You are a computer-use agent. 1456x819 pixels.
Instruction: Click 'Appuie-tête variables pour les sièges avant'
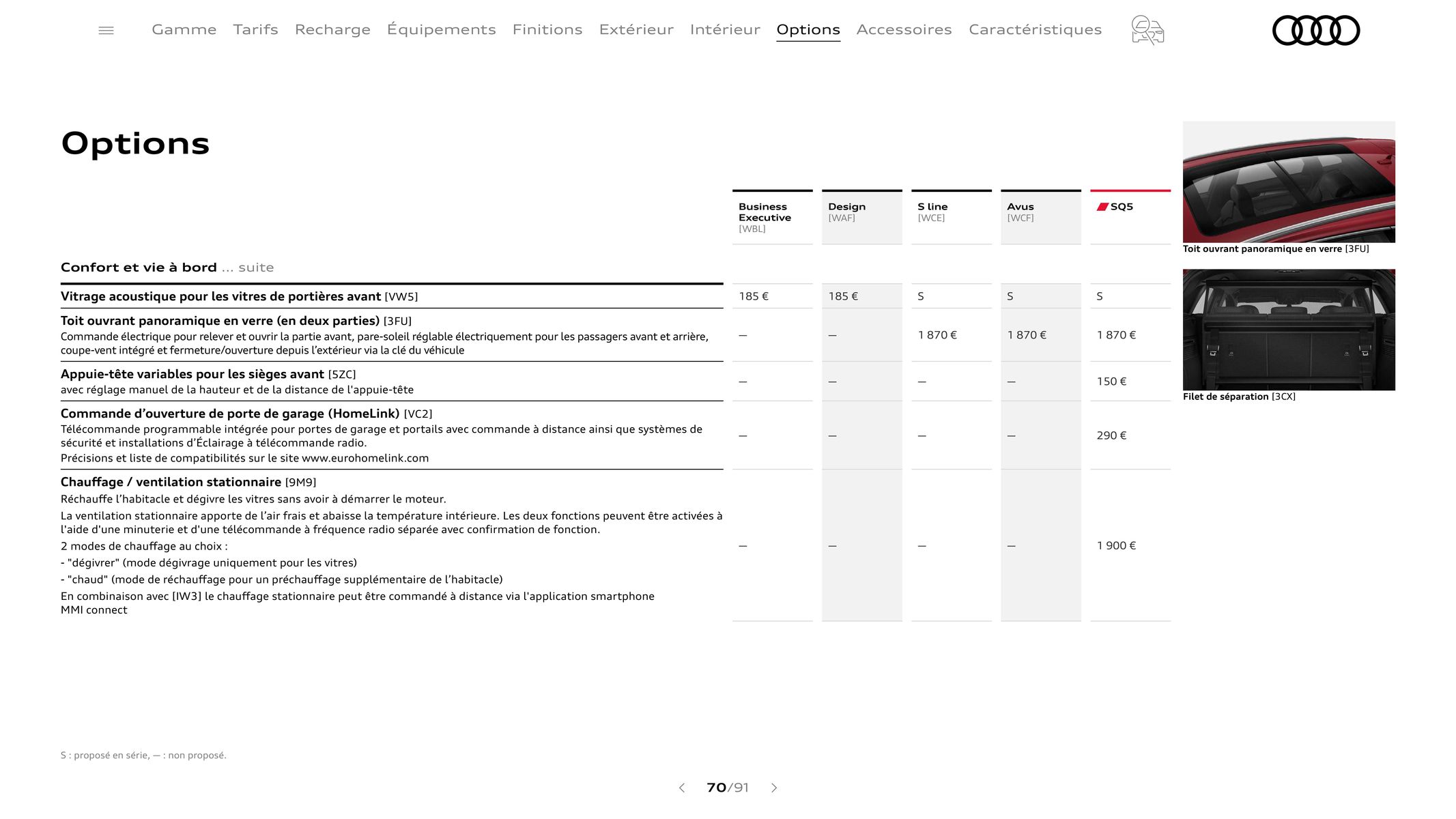[x=192, y=374]
